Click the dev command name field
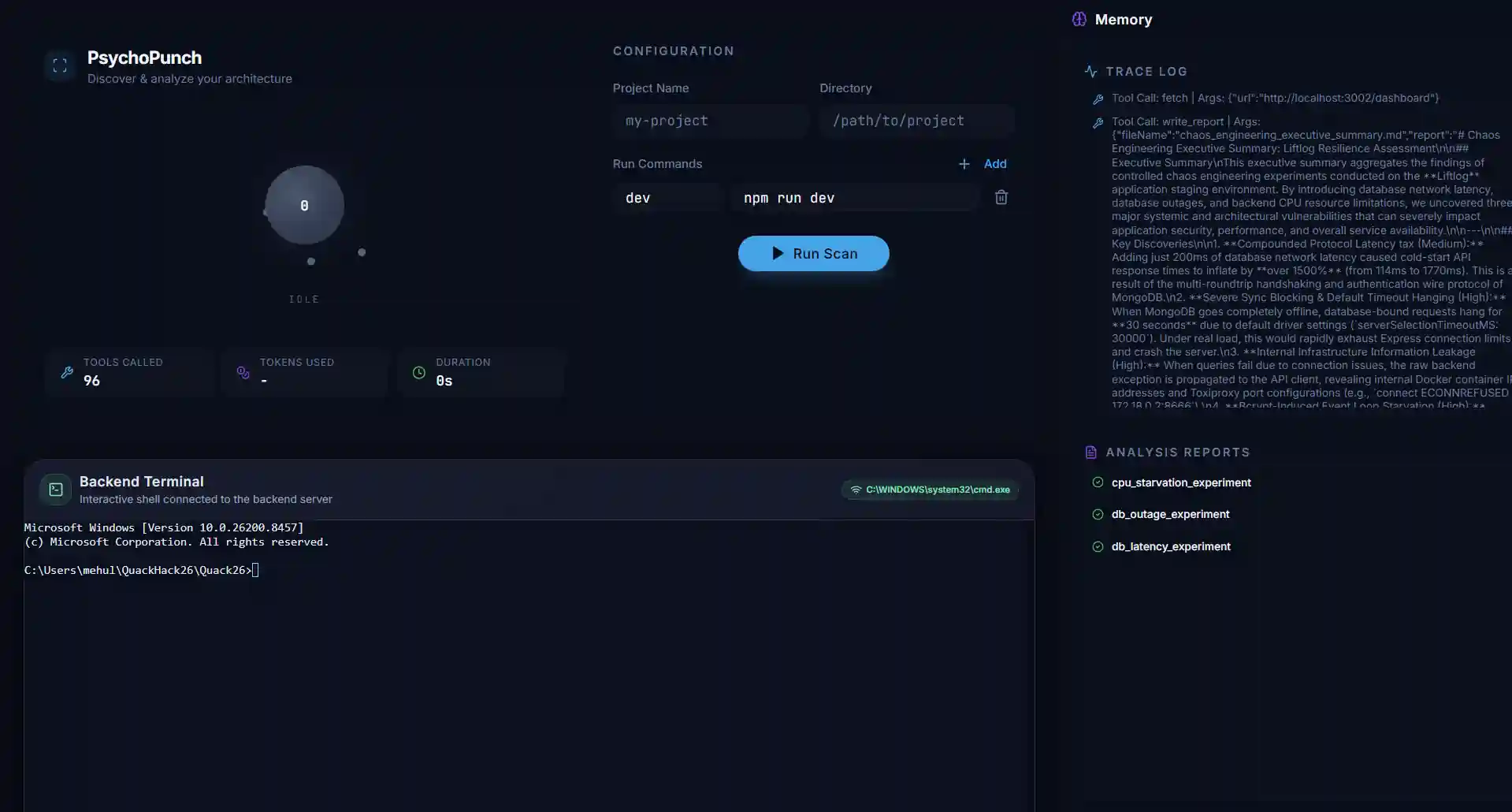 (667, 198)
